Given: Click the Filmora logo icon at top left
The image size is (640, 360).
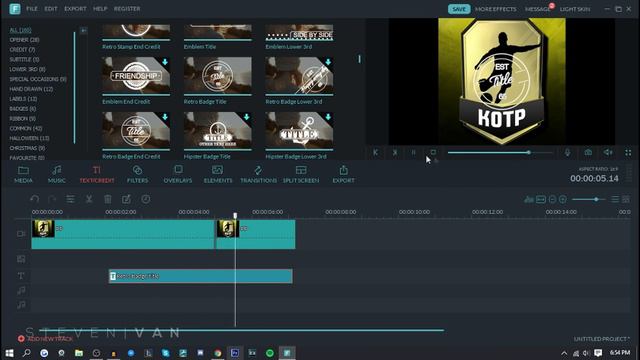Looking at the screenshot, I should 15,9.
